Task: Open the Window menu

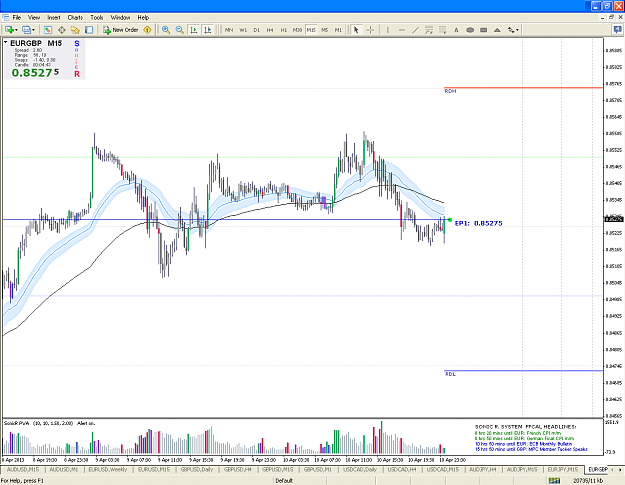Action: coord(120,18)
